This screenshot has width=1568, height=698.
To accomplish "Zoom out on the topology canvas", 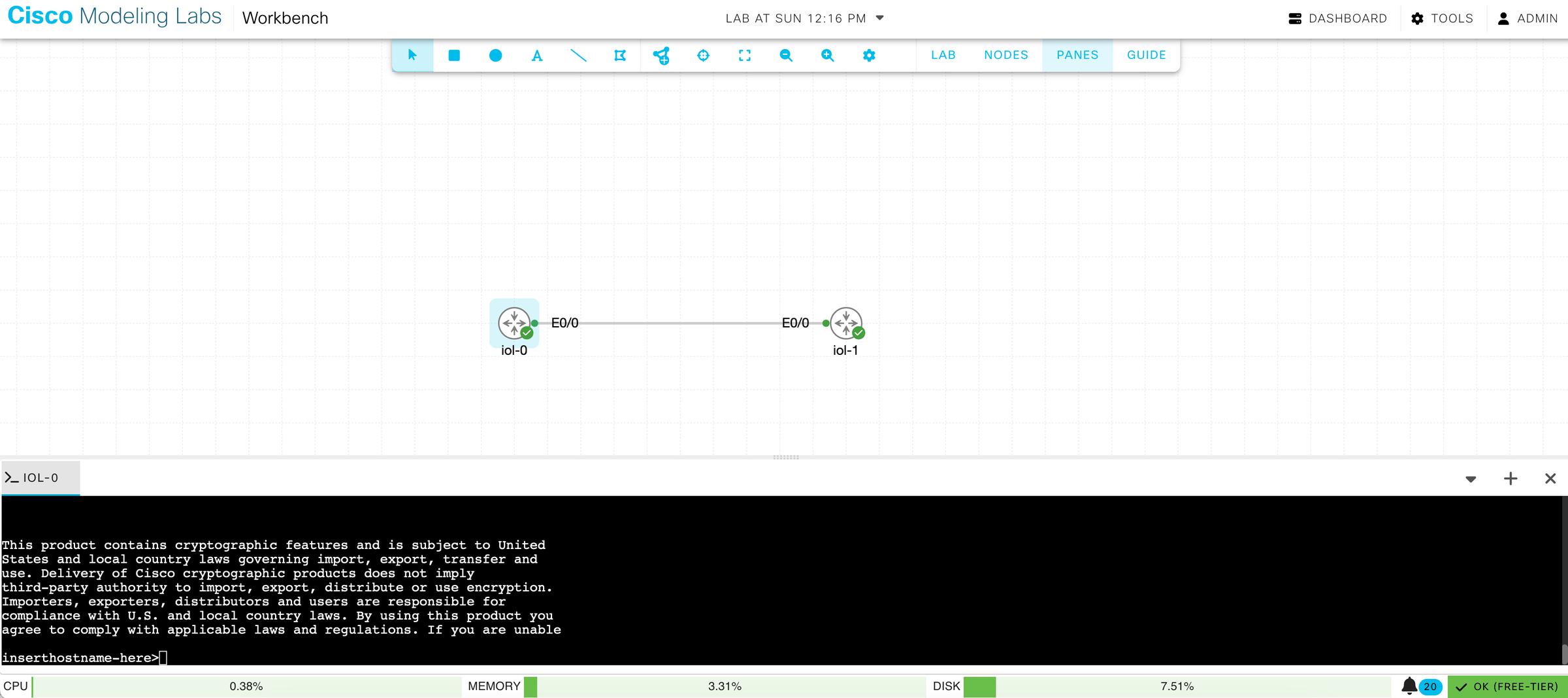I will point(786,56).
